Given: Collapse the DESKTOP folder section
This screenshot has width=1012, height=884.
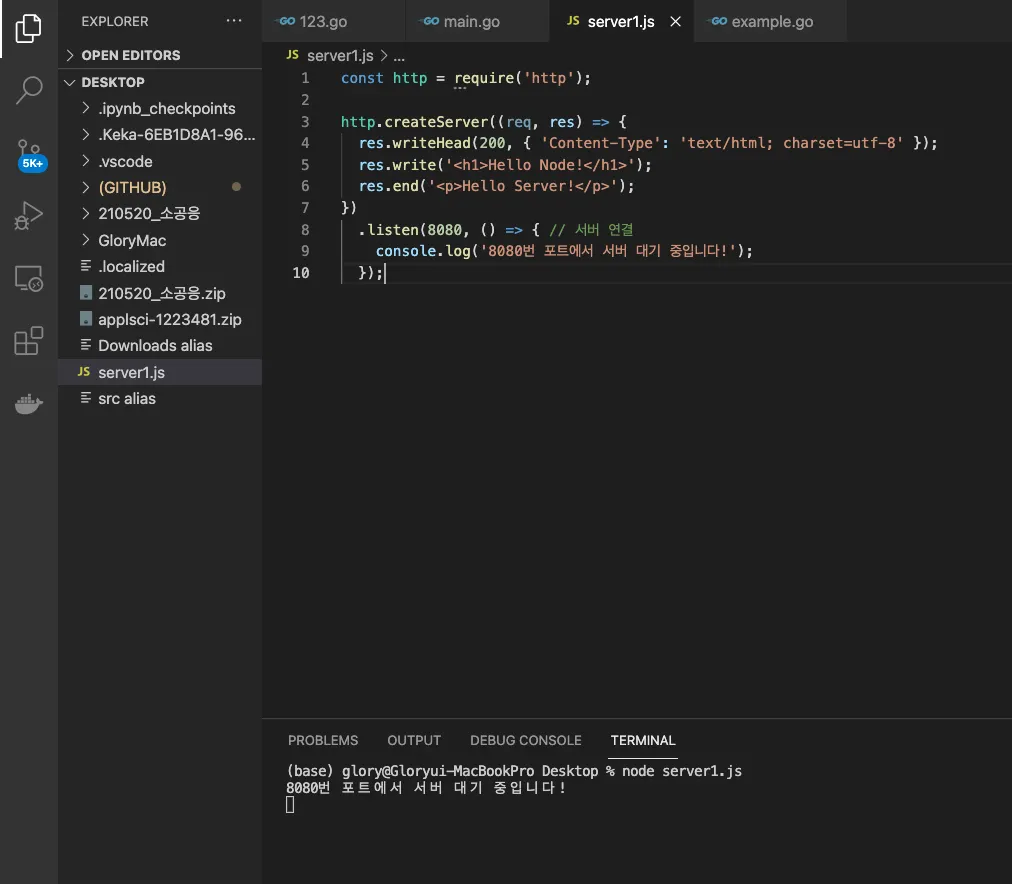Looking at the screenshot, I should (112, 82).
